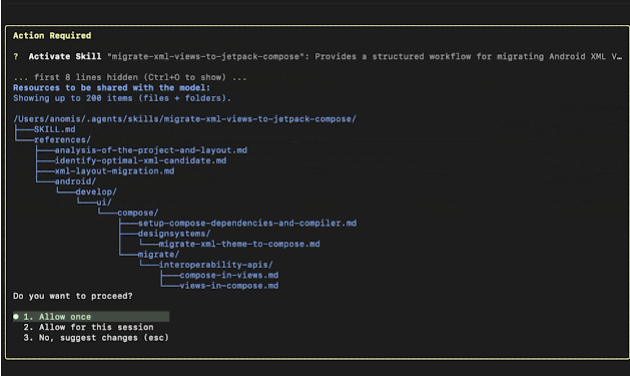Select migrate-xml-theme-to-compose.md

(x=239, y=244)
